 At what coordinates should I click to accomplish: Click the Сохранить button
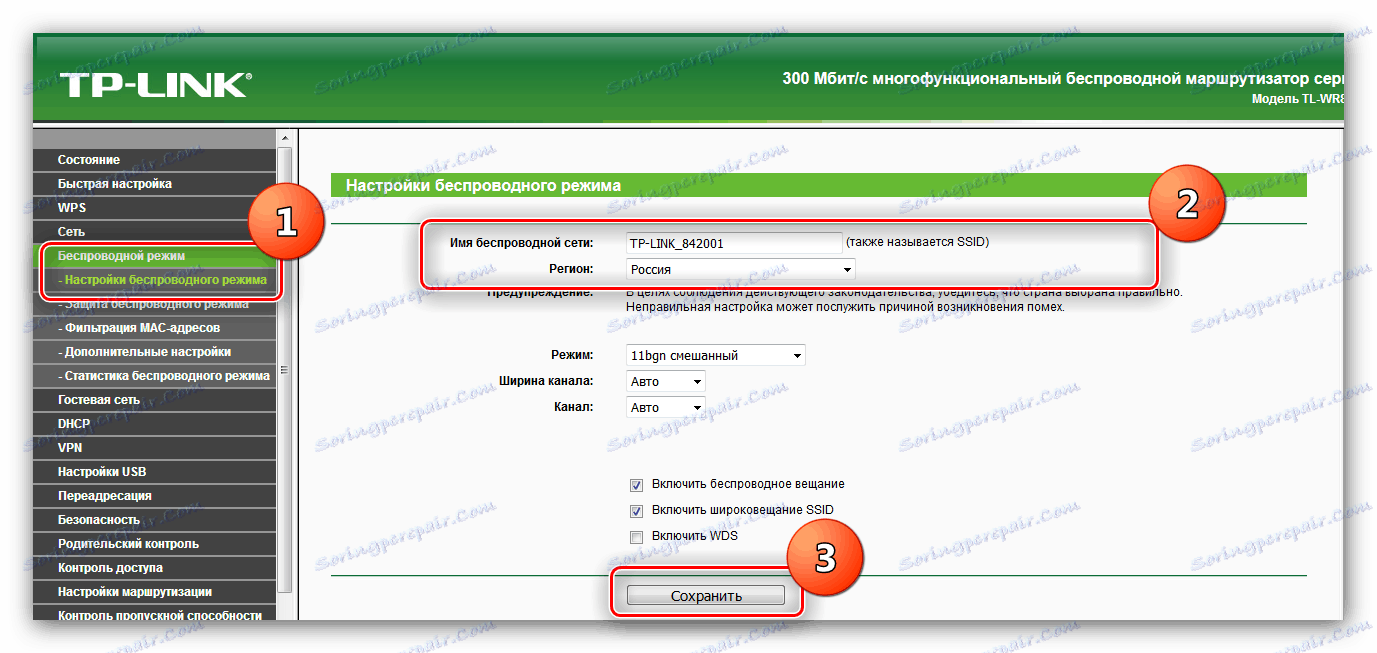pos(706,596)
